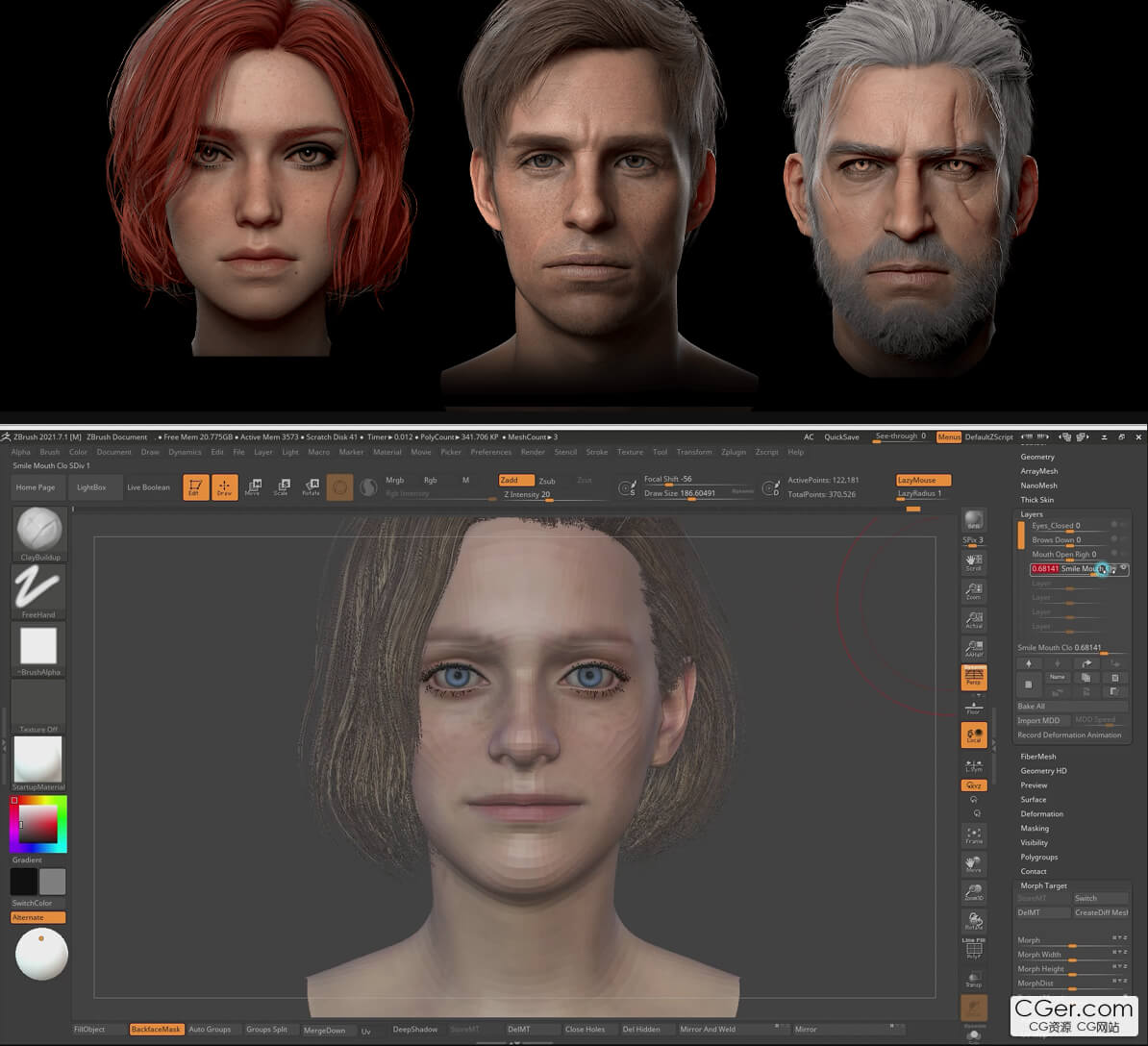Image resolution: width=1148 pixels, height=1046 pixels.
Task: Click the S focal shift dial icon
Action: [x=627, y=487]
